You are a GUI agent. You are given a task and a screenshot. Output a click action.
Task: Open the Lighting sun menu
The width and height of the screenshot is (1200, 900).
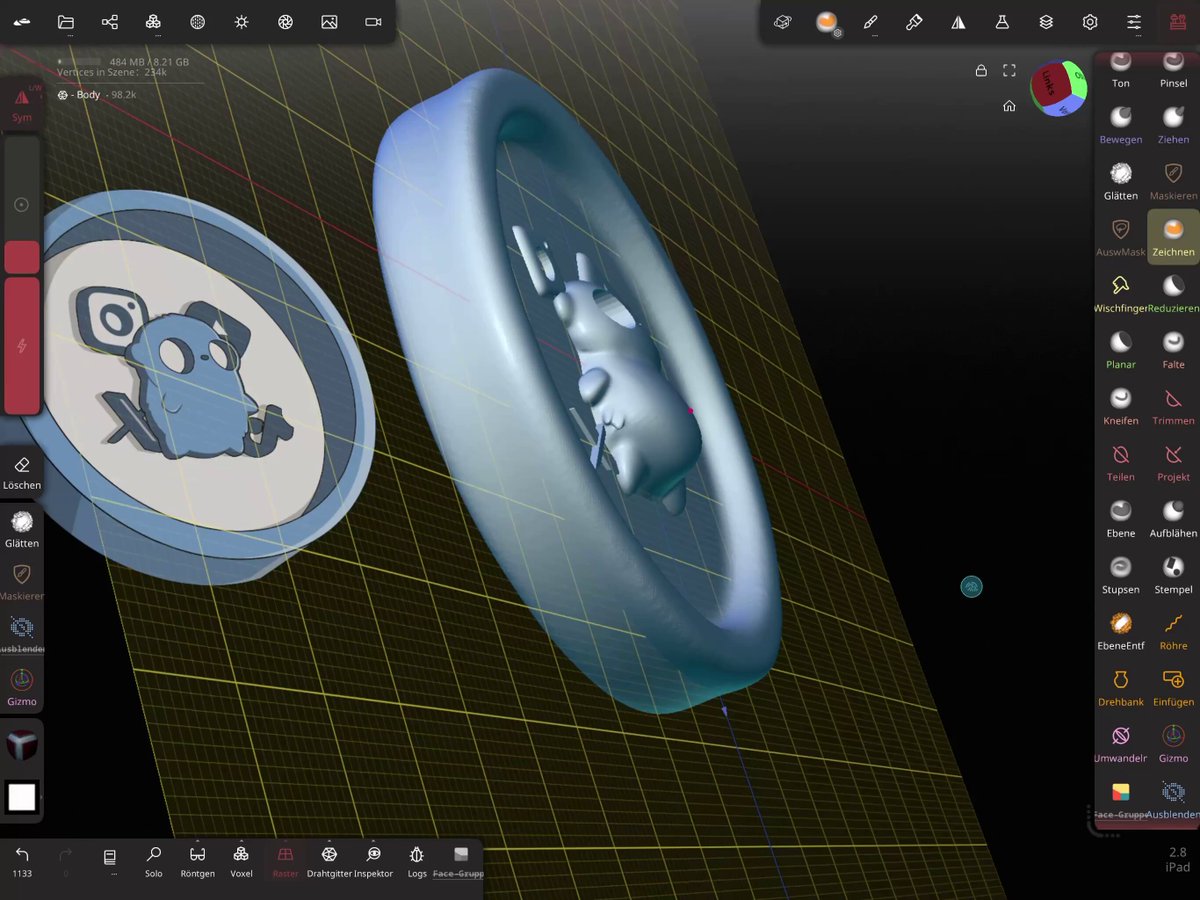241,22
